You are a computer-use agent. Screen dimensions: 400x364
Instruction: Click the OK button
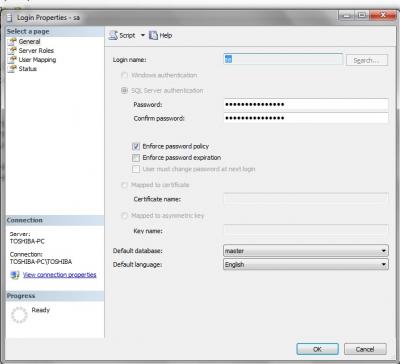pos(317,349)
